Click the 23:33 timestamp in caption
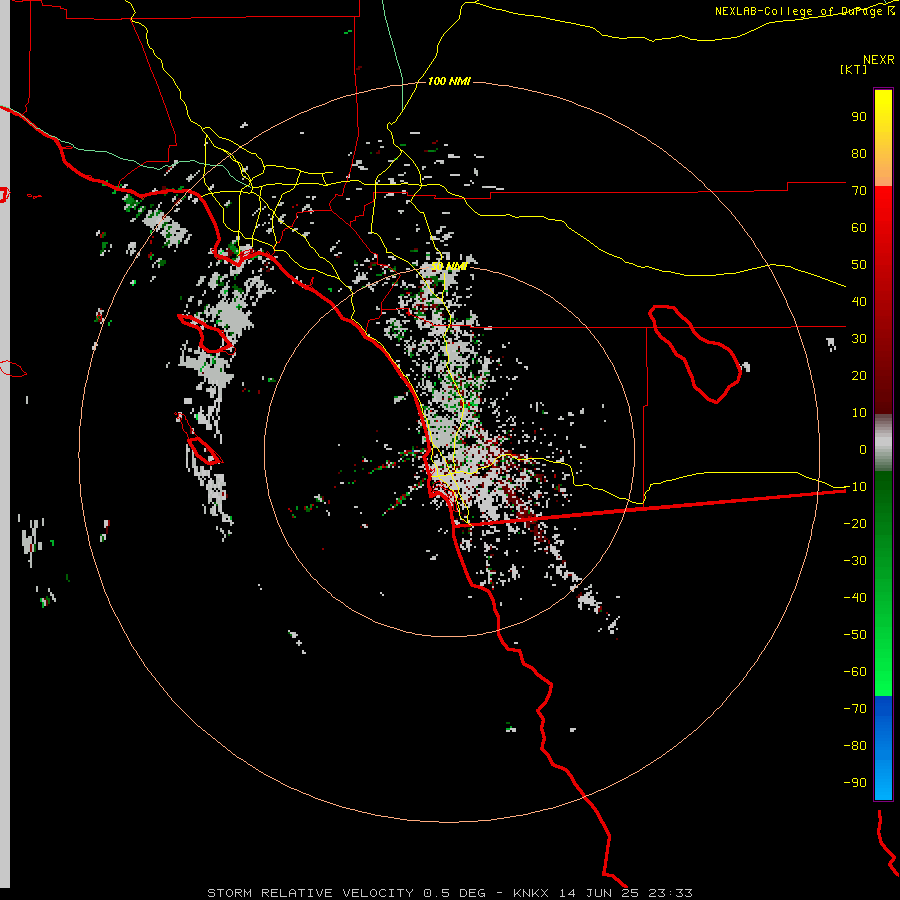900x900 pixels. pyautogui.click(x=670, y=893)
